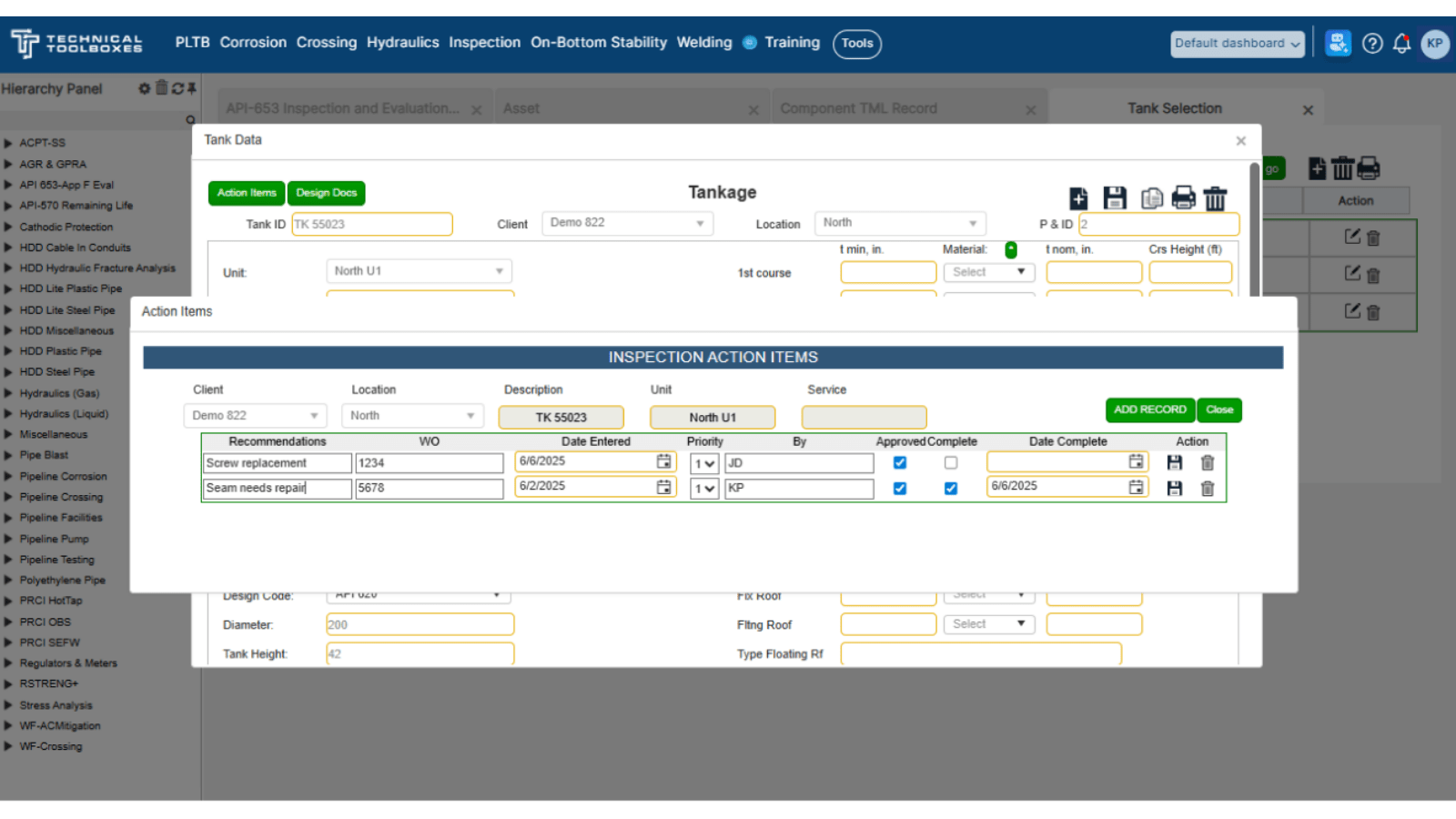
Task: Open calendar for 6/6/2025 Date Entered
Action: pyautogui.click(x=664, y=461)
